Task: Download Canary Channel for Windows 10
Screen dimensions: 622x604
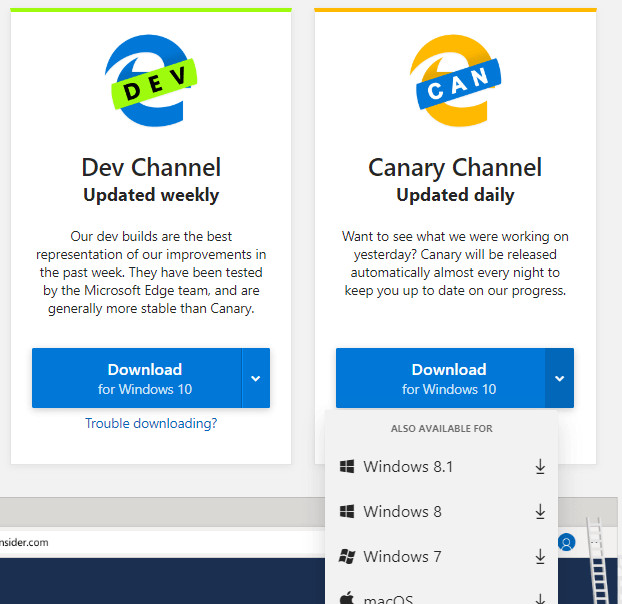Action: click(441, 378)
